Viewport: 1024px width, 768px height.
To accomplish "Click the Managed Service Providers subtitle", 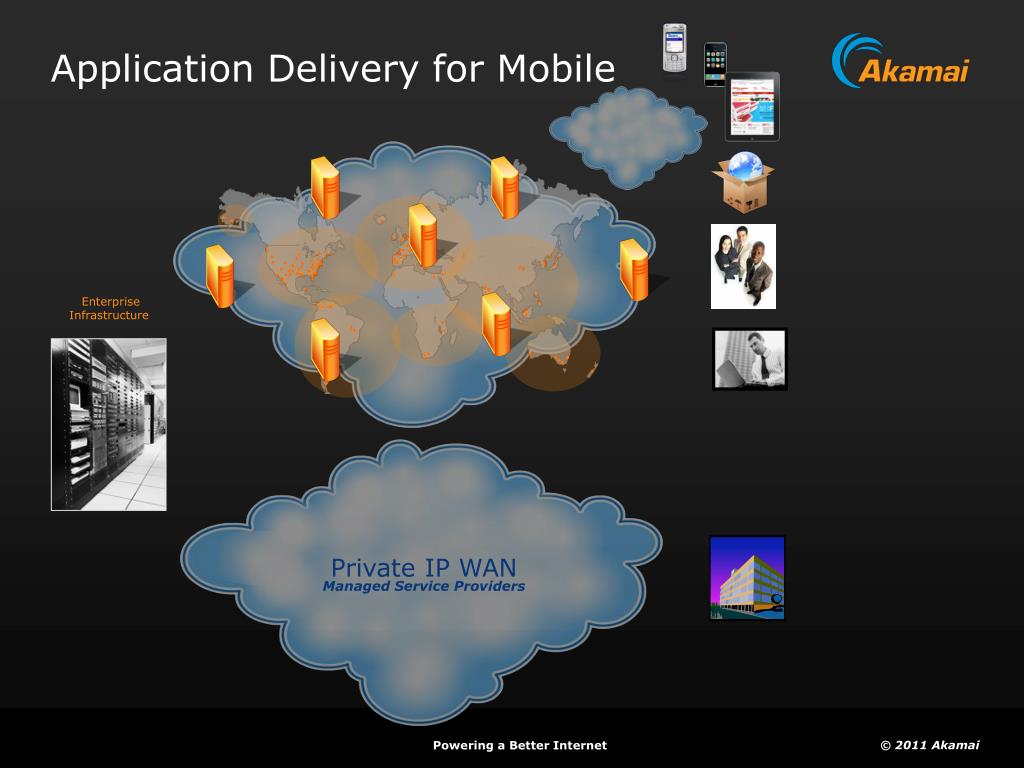I will (x=424, y=586).
